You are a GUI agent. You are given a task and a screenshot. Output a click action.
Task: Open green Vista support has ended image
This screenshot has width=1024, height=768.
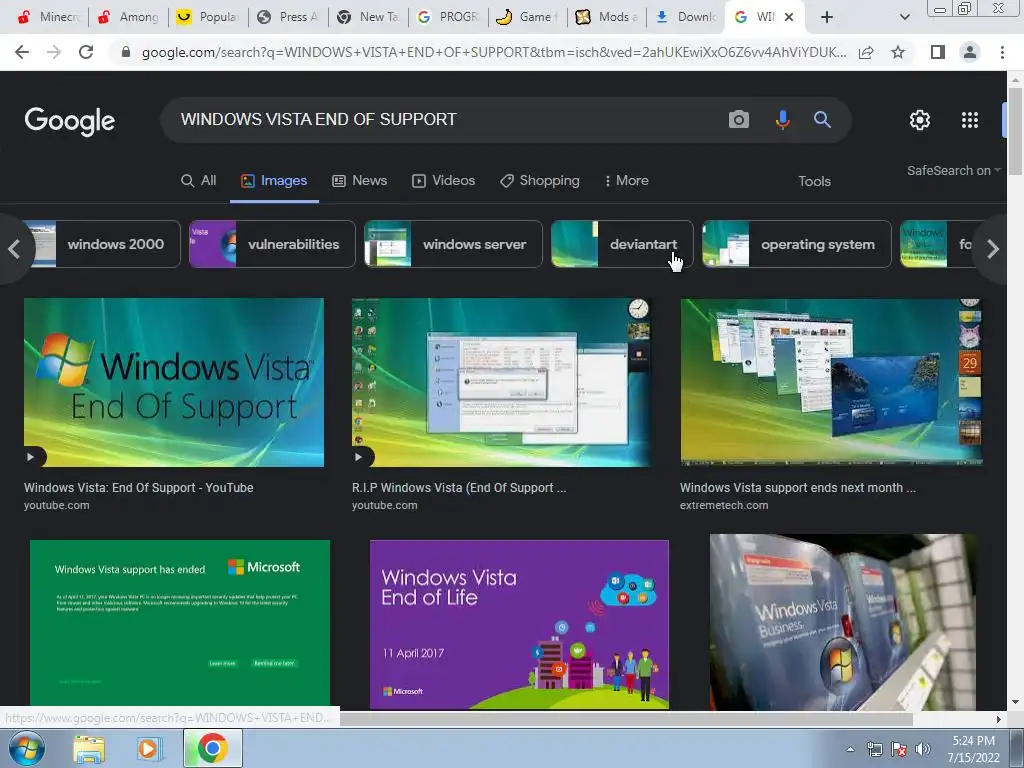(180, 622)
